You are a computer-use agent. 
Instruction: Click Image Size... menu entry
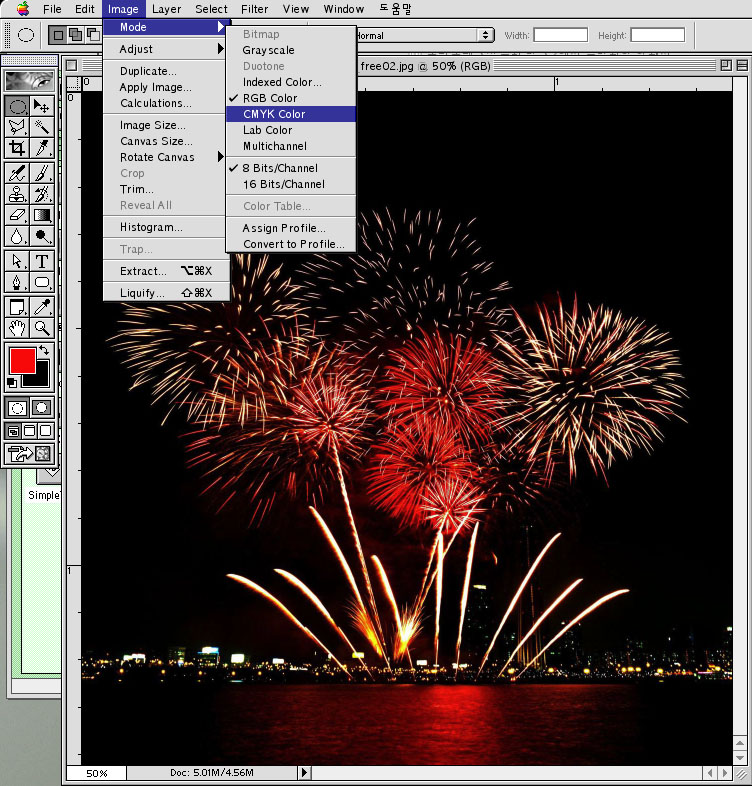tap(152, 125)
